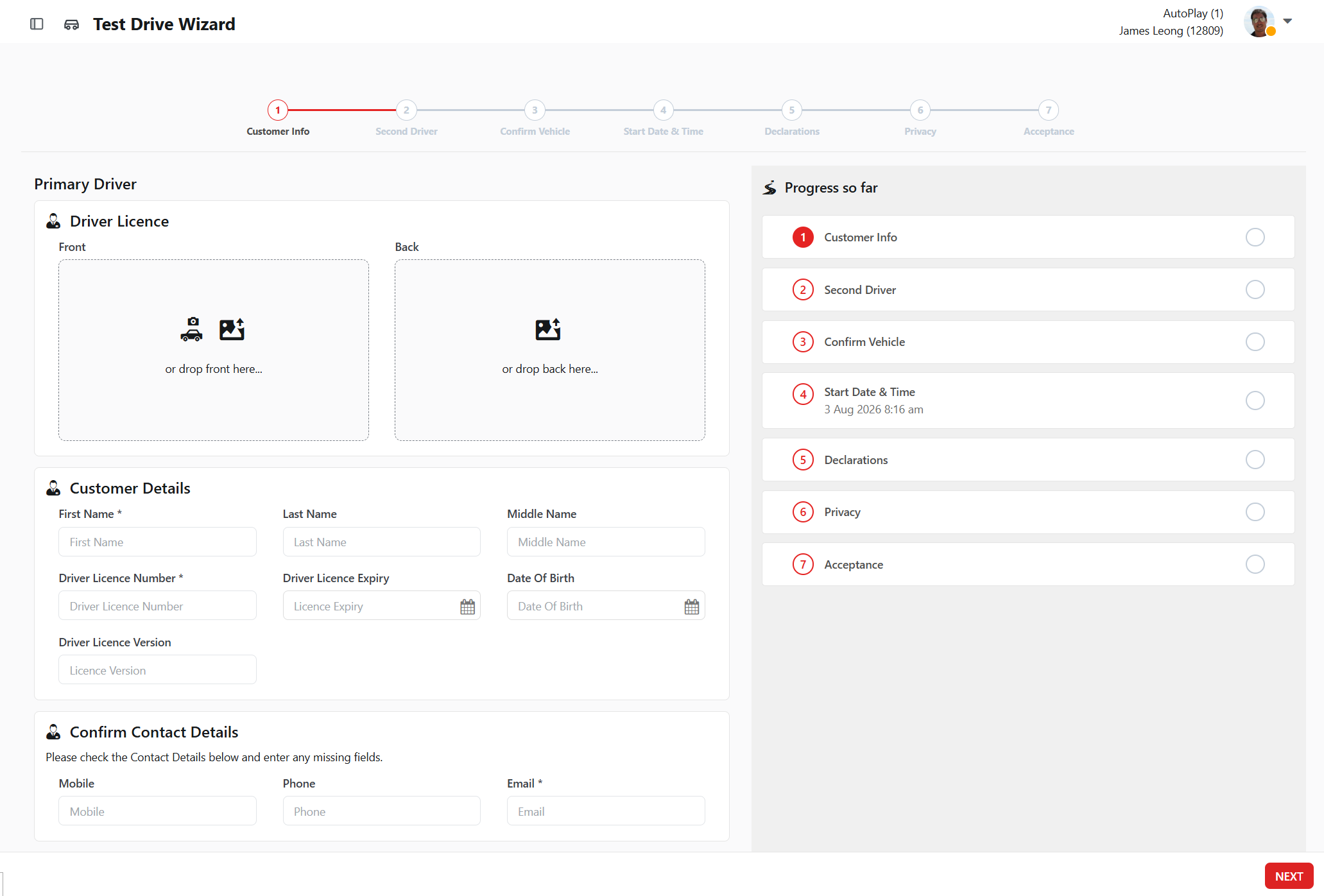Click into the First Name field
Screen dimensions: 1324x896
[x=157, y=542]
